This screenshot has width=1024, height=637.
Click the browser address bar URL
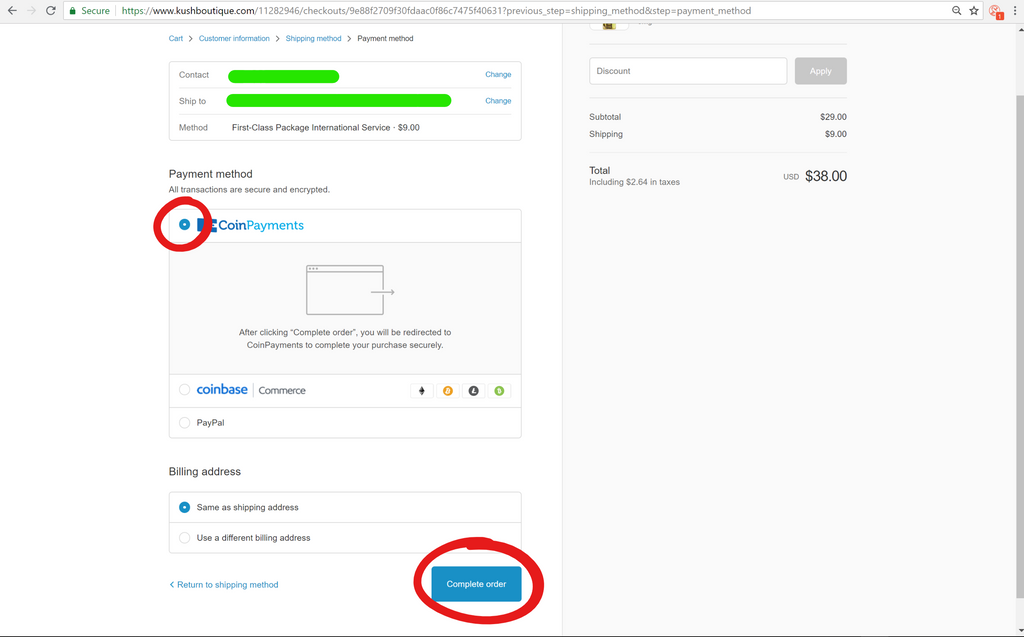pos(436,10)
